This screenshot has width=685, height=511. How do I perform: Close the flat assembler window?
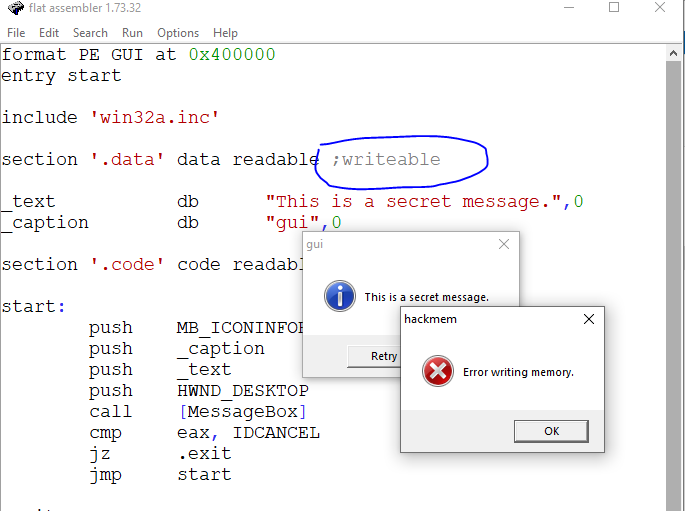[660, 7]
